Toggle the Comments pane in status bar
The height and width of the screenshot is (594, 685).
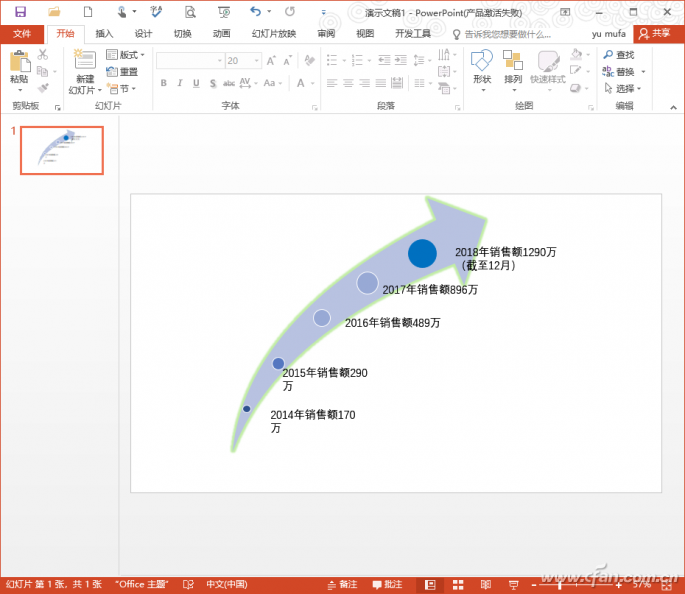(x=387, y=584)
